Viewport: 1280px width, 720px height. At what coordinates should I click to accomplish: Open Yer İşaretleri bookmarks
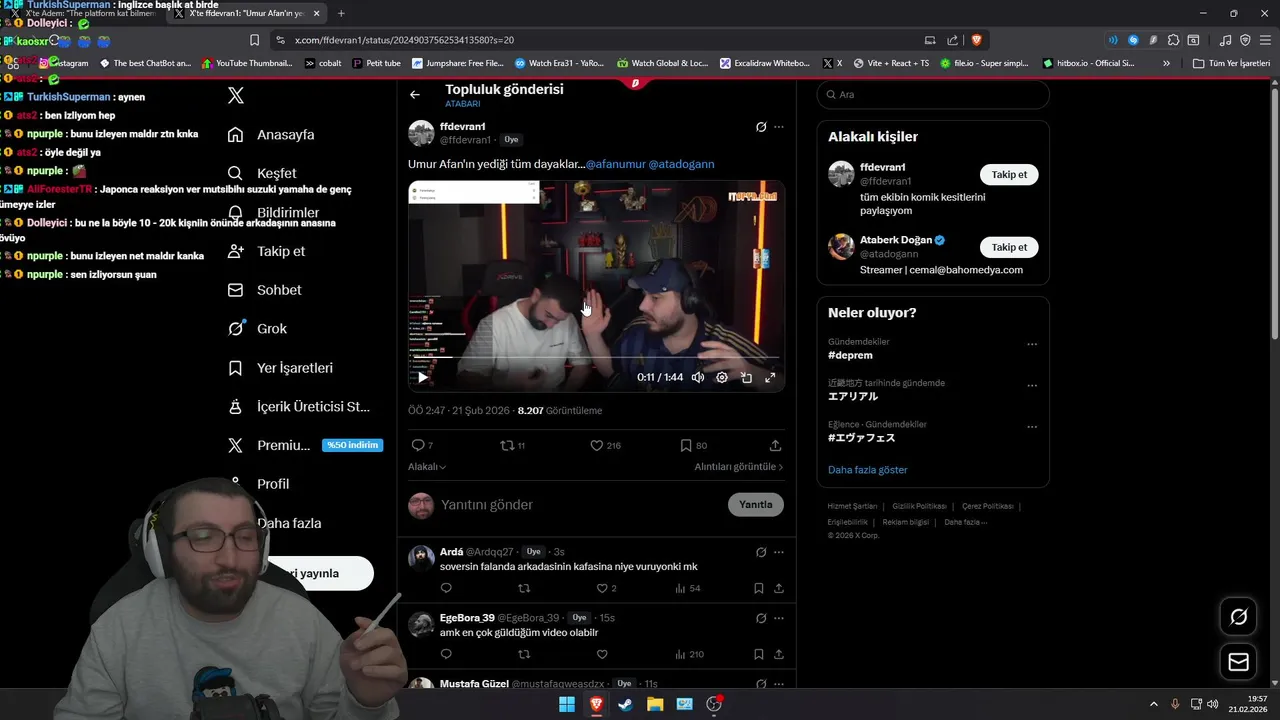[280, 368]
